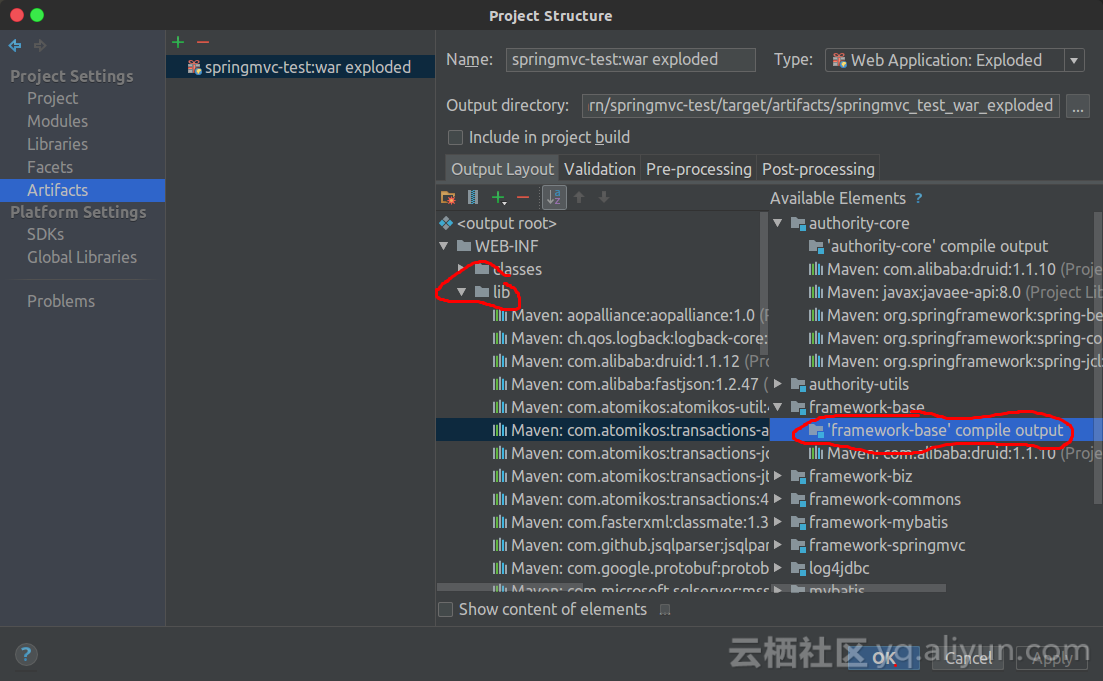1103x681 pixels.
Task: Remove selected artifact with red minus
Action: 203,42
